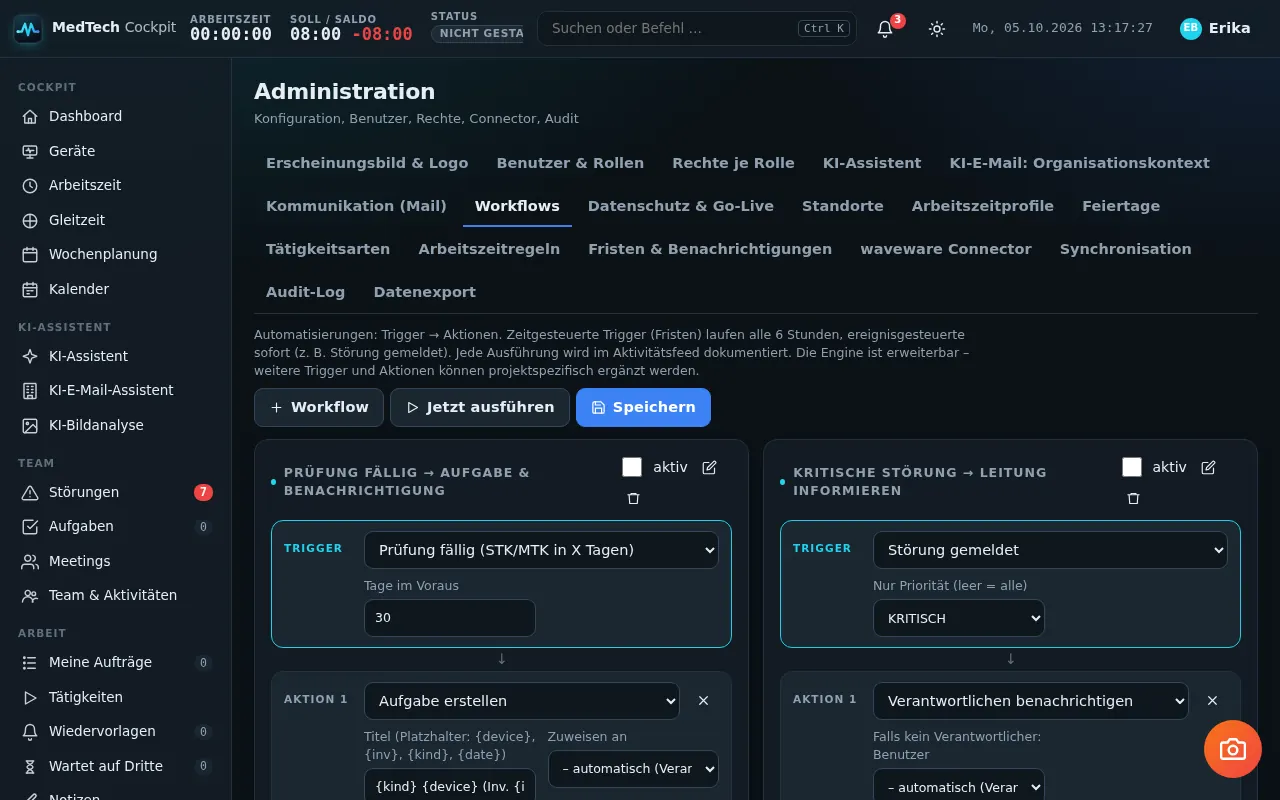Open the KRITISCH priority dropdown

(x=959, y=618)
